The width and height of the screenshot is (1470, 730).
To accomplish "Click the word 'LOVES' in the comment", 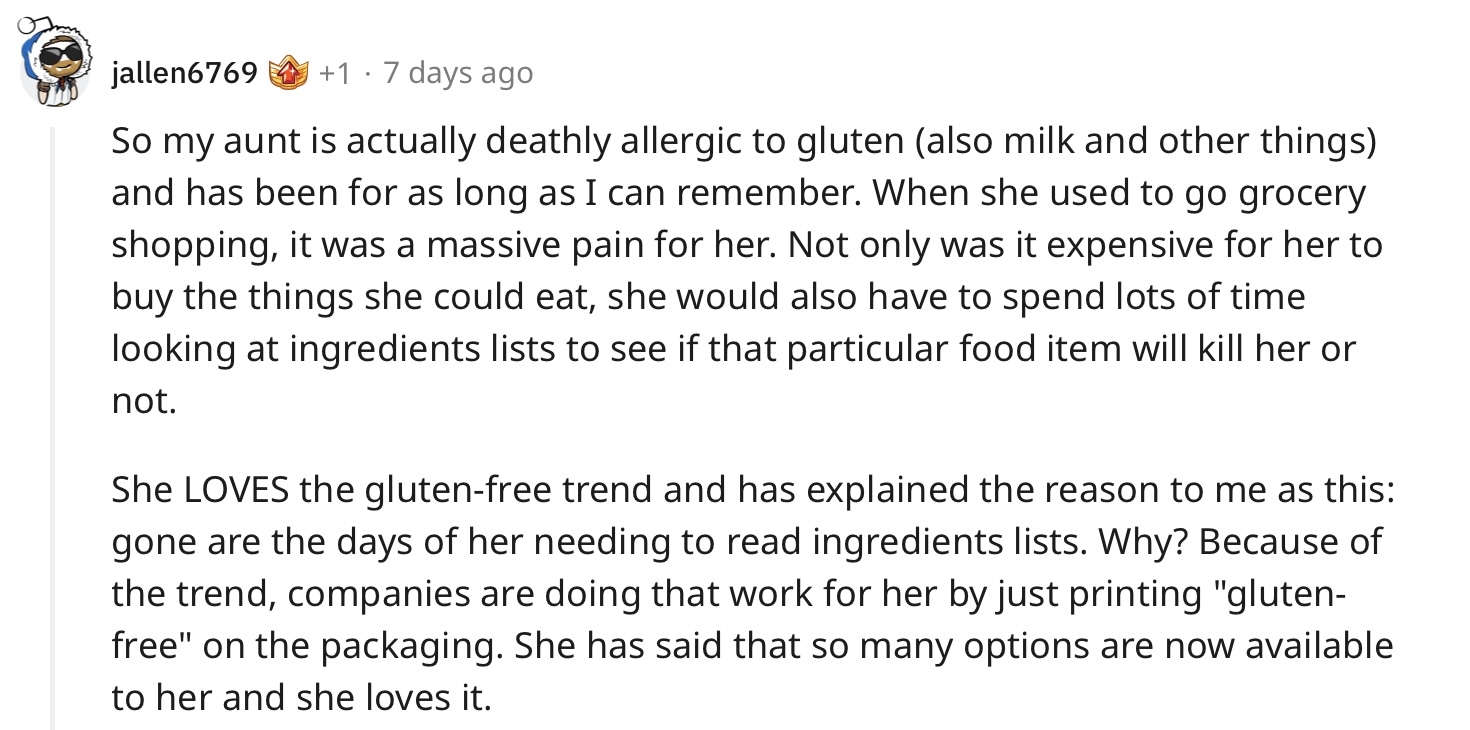I will pos(237,490).
